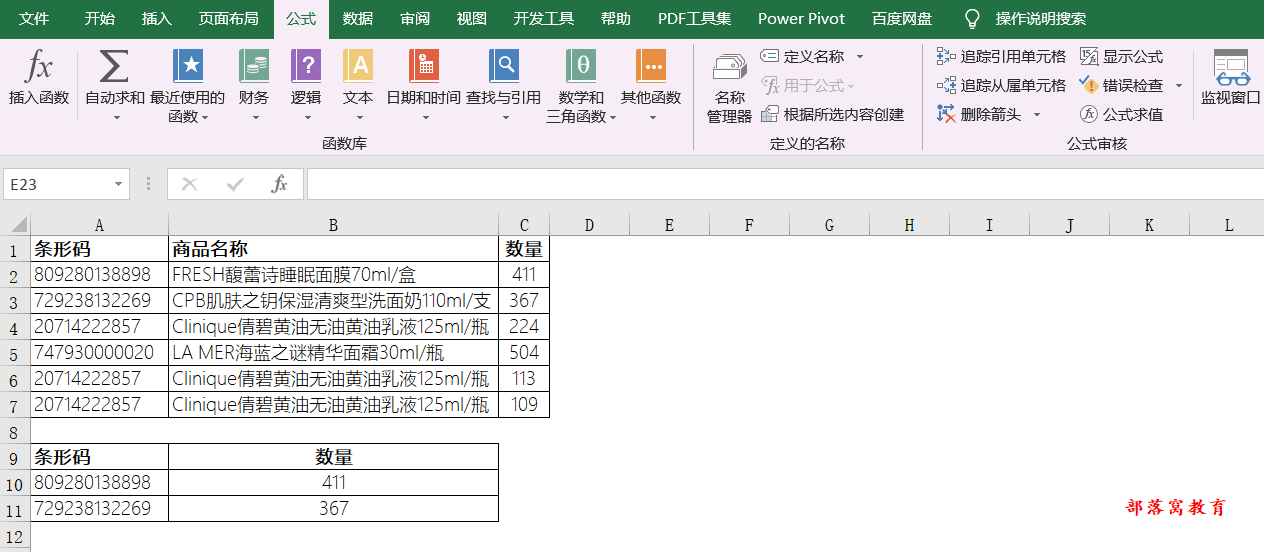Open Math and Trig (数学和三角函数) icon
Image resolution: width=1264 pixels, height=552 pixels.
point(581,66)
